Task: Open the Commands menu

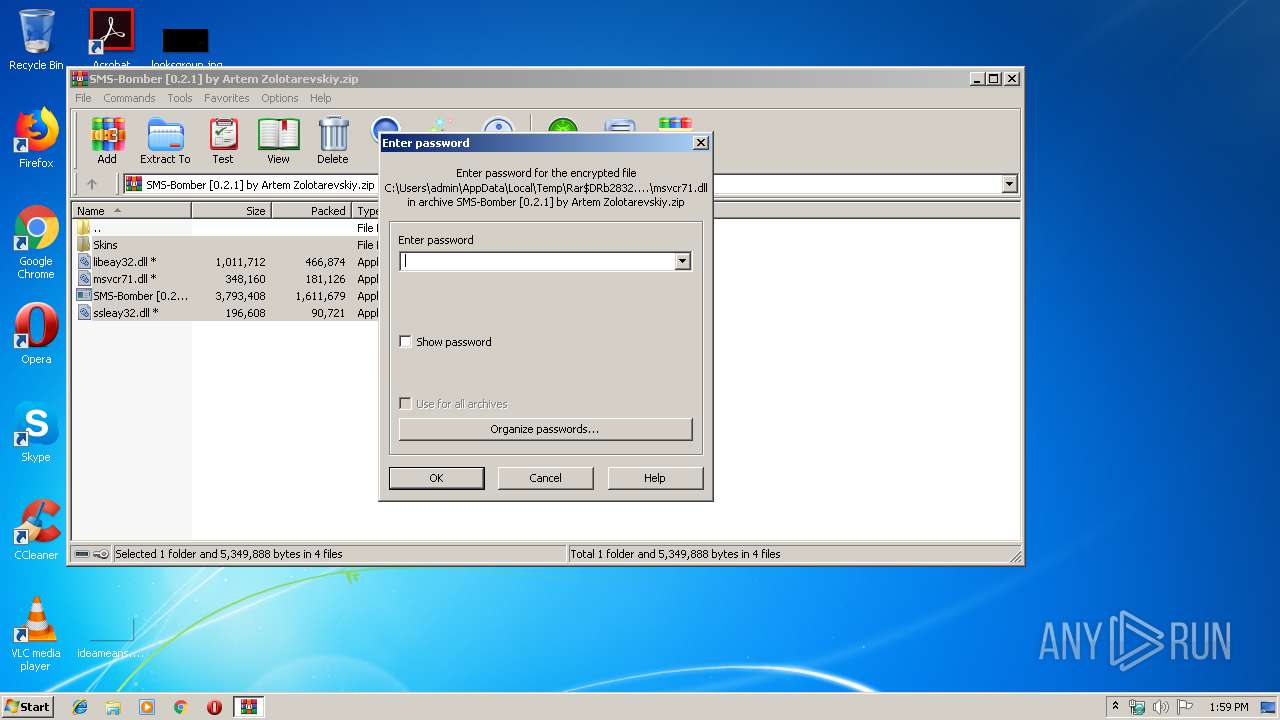Action: [x=129, y=98]
